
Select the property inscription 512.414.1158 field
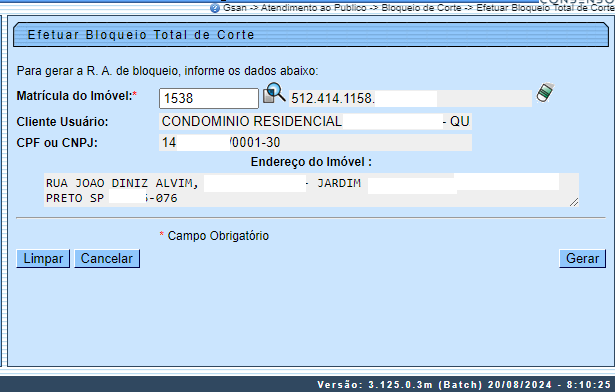pyautogui.click(x=410, y=98)
